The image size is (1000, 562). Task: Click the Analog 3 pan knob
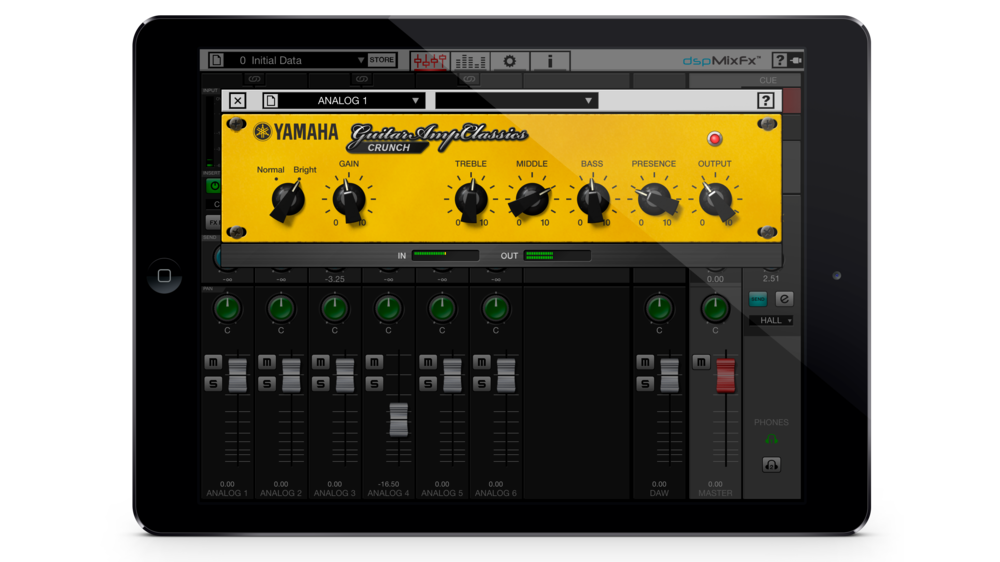[334, 309]
